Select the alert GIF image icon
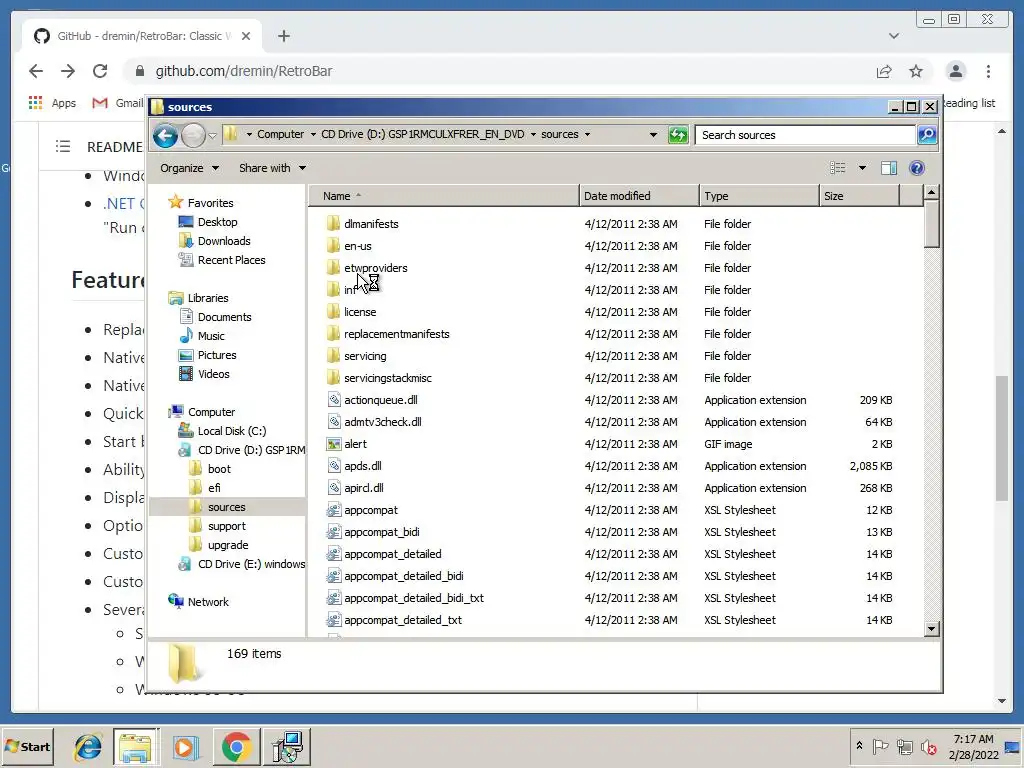Screen dimensions: 1024x768 [x=334, y=444]
